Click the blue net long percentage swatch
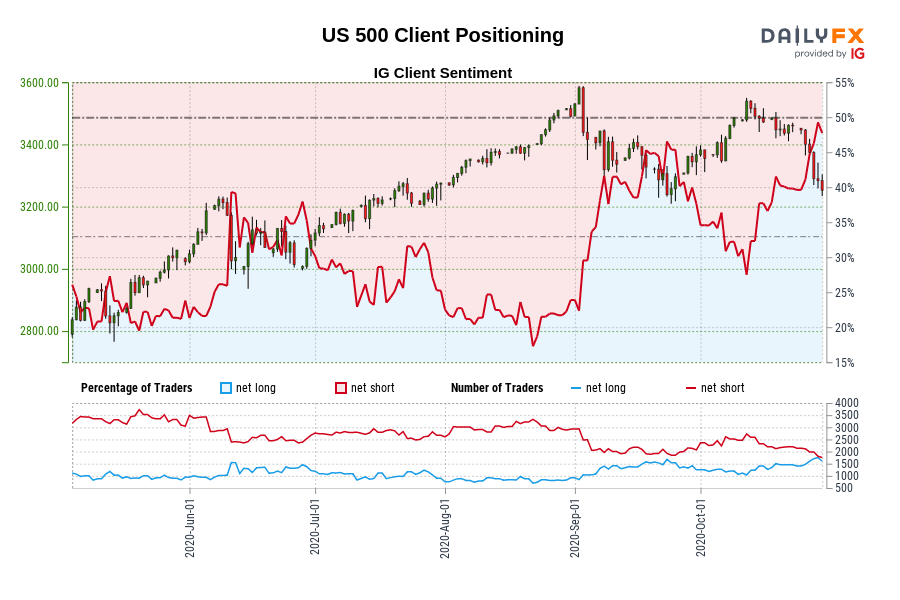This screenshot has width=900, height=600. tap(226, 388)
